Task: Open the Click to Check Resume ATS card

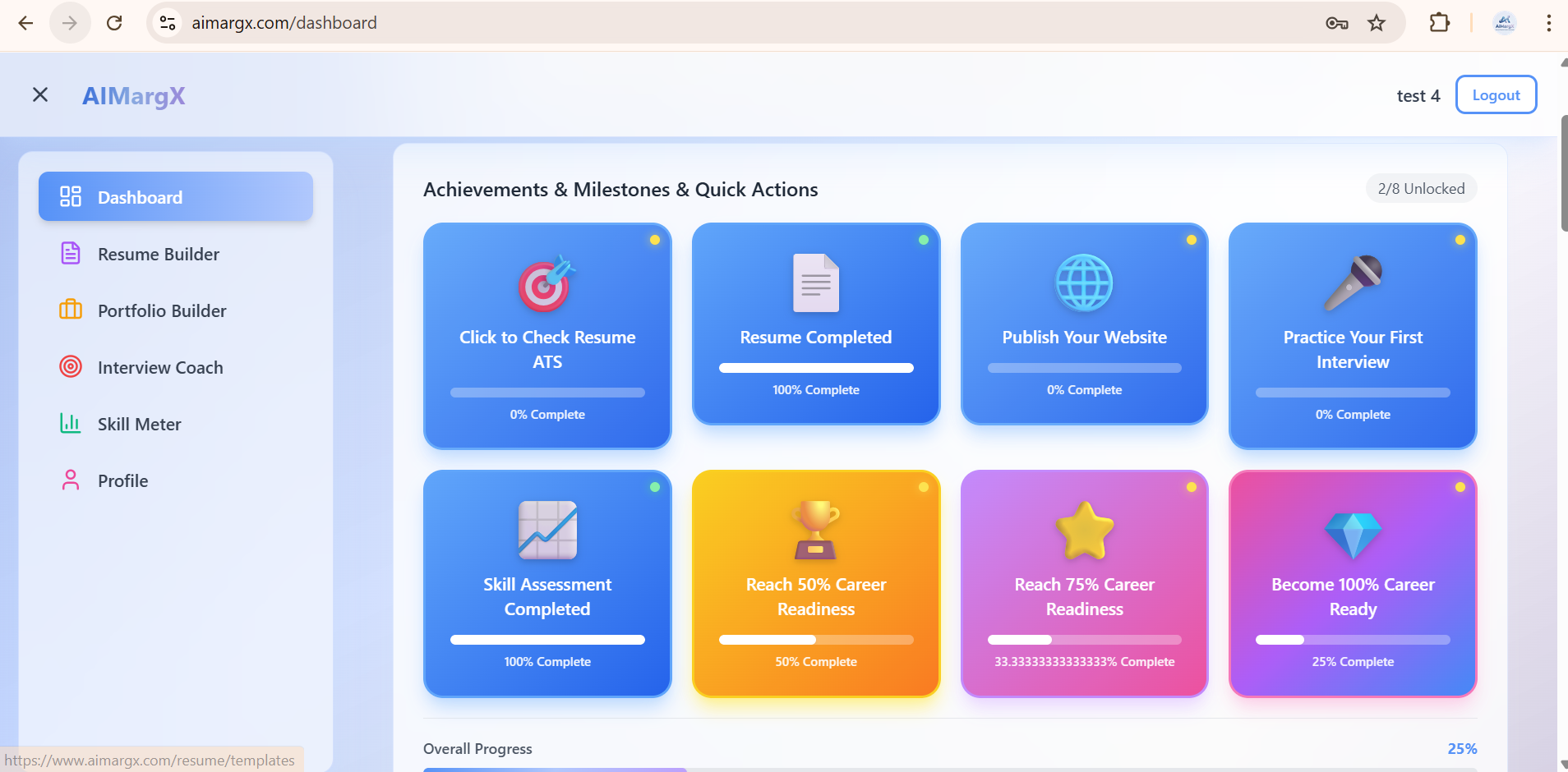Action: (546, 336)
